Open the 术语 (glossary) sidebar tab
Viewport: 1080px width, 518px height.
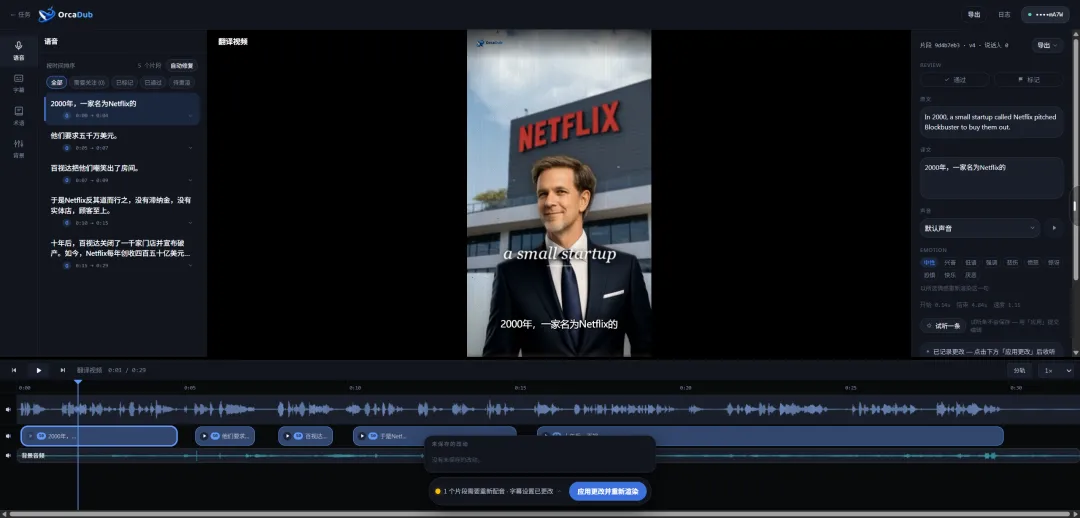pyautogui.click(x=19, y=115)
